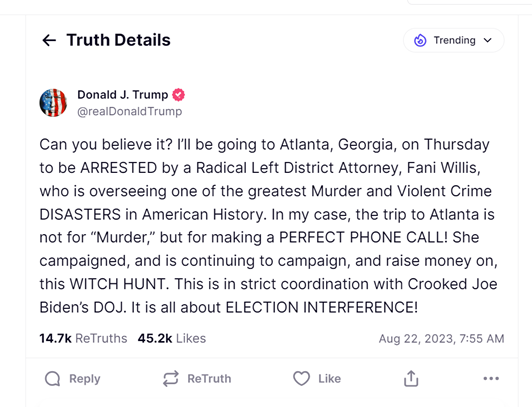532x407 pixels.
Task: Click the back arrow beside Truth Details
Action: pos(49,40)
